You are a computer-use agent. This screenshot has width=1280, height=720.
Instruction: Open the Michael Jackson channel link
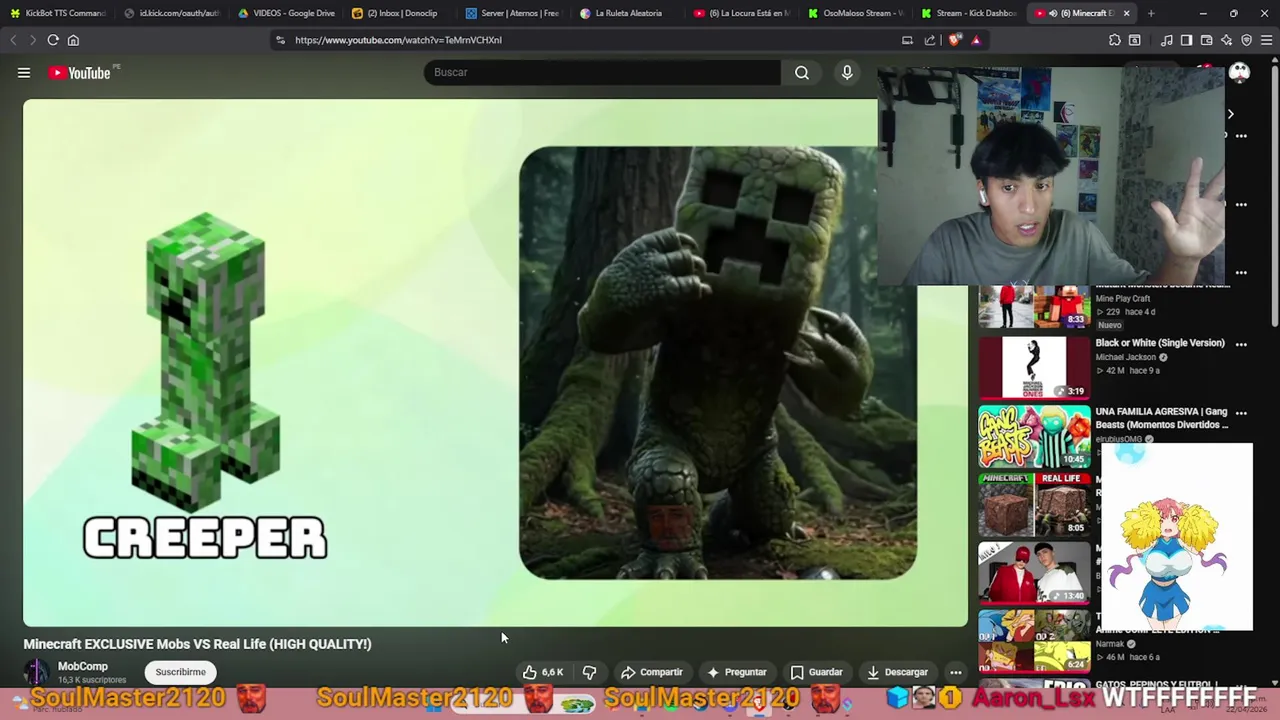[1126, 357]
